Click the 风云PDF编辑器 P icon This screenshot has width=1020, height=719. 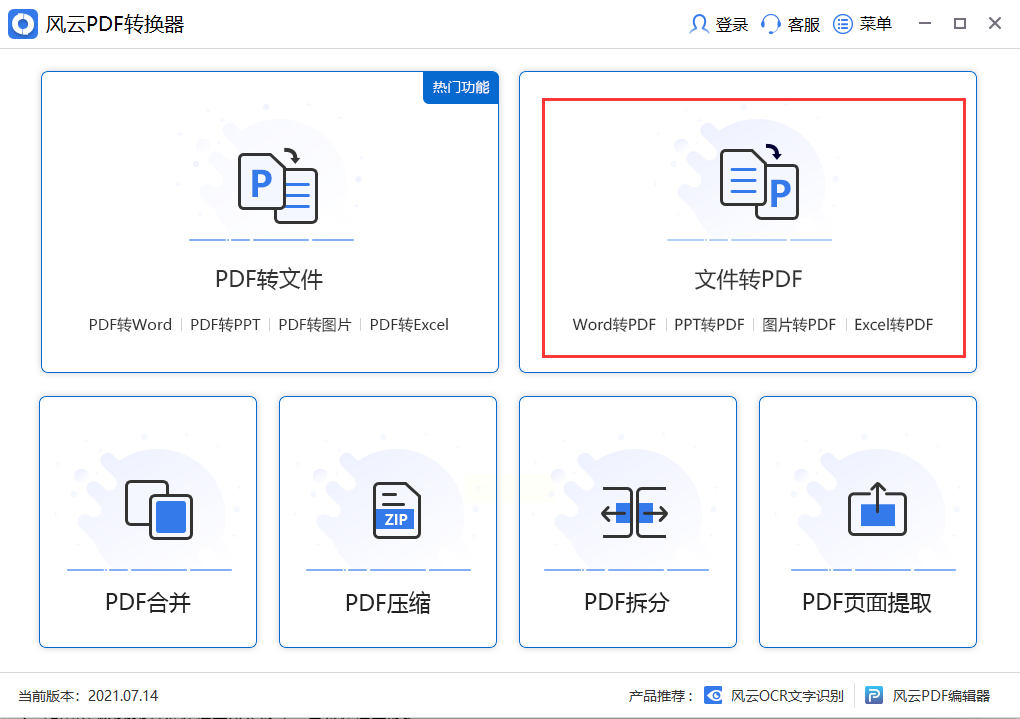tap(874, 696)
